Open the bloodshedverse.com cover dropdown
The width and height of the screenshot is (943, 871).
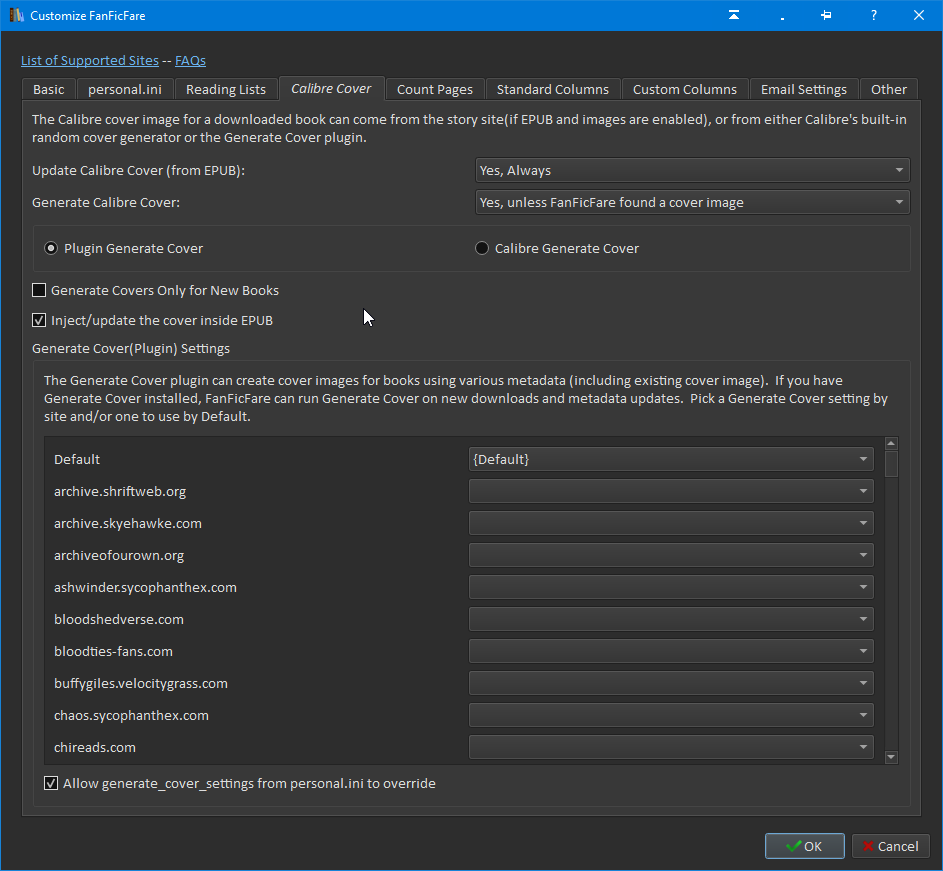click(671, 619)
